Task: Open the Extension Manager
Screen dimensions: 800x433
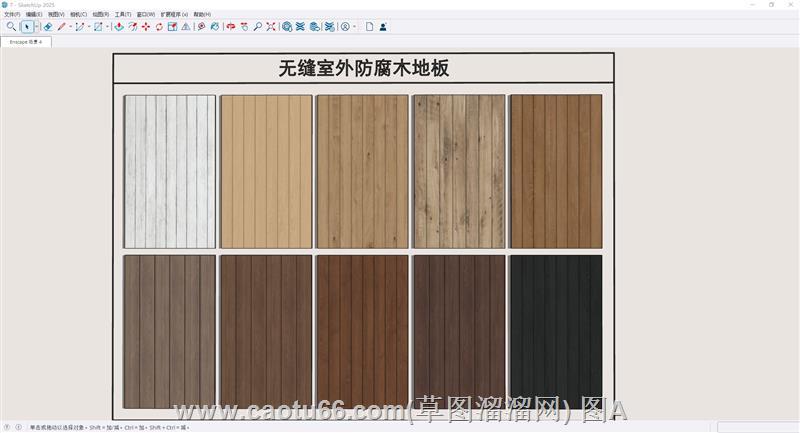Action: (330, 27)
